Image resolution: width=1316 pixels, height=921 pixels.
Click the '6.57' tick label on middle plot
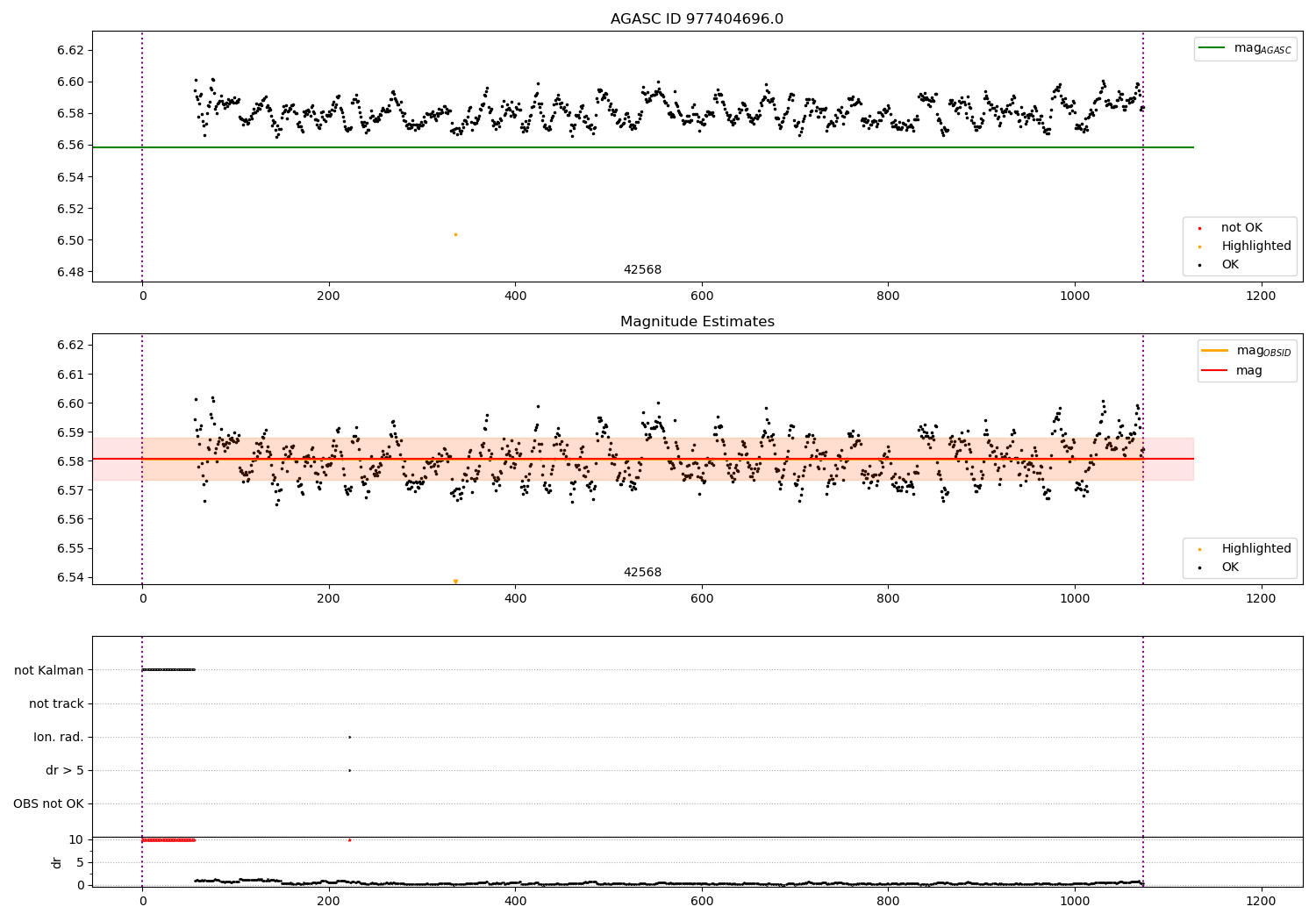(69, 490)
